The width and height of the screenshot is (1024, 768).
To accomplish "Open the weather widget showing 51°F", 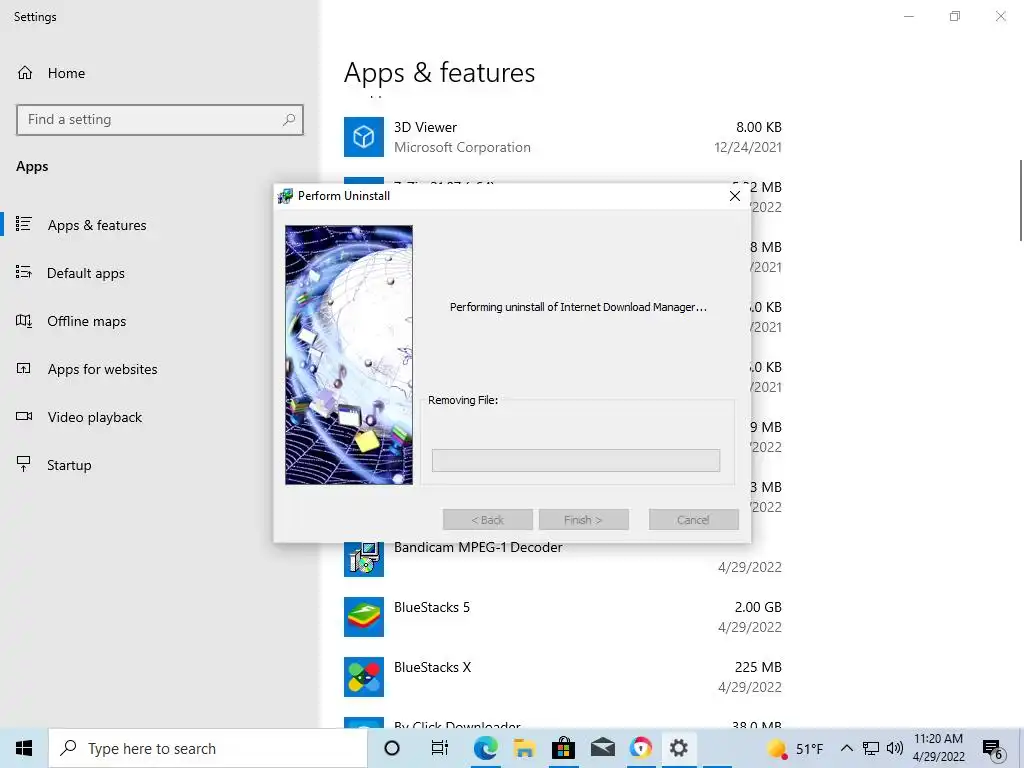I will (x=794, y=748).
